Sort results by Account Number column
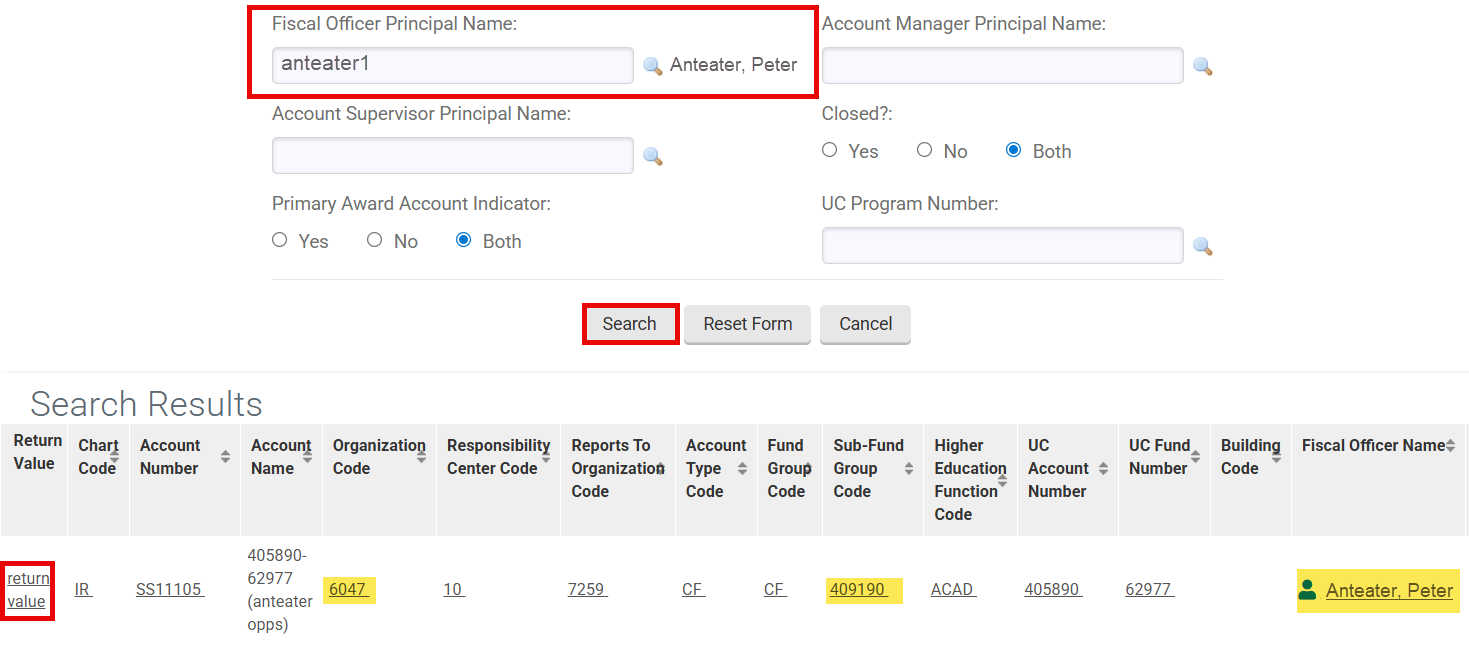 click(x=225, y=457)
